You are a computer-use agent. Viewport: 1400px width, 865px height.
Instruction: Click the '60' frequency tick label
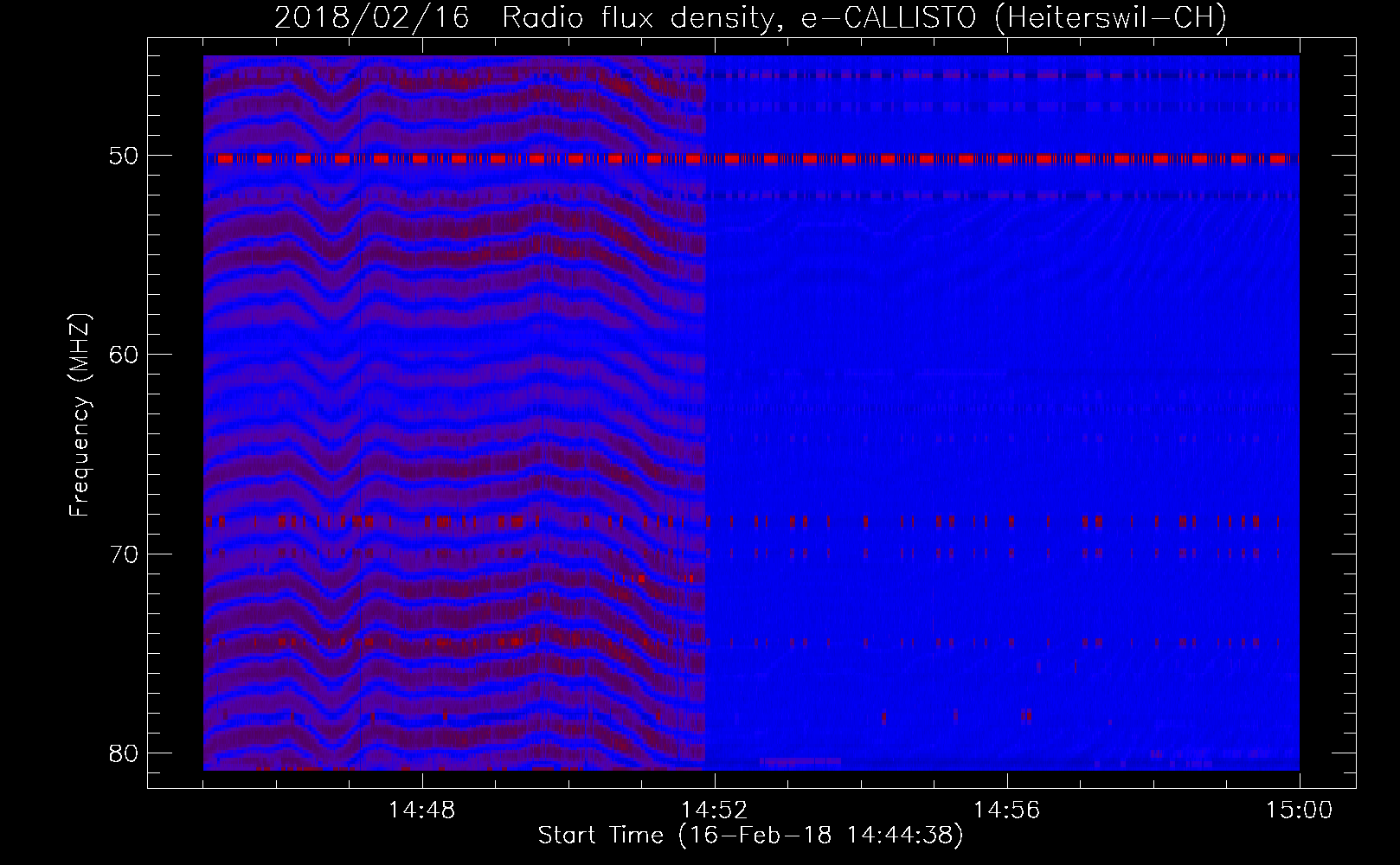[x=124, y=355]
